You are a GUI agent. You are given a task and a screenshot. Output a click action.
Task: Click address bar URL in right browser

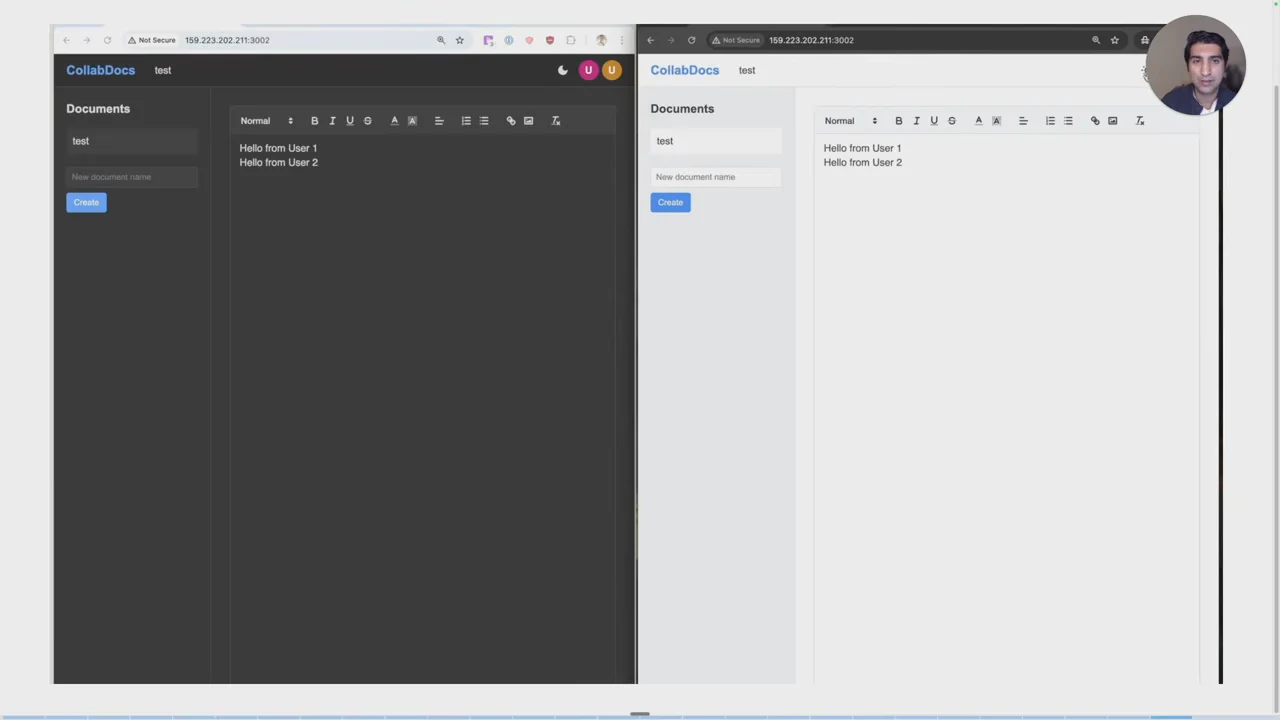(811, 40)
